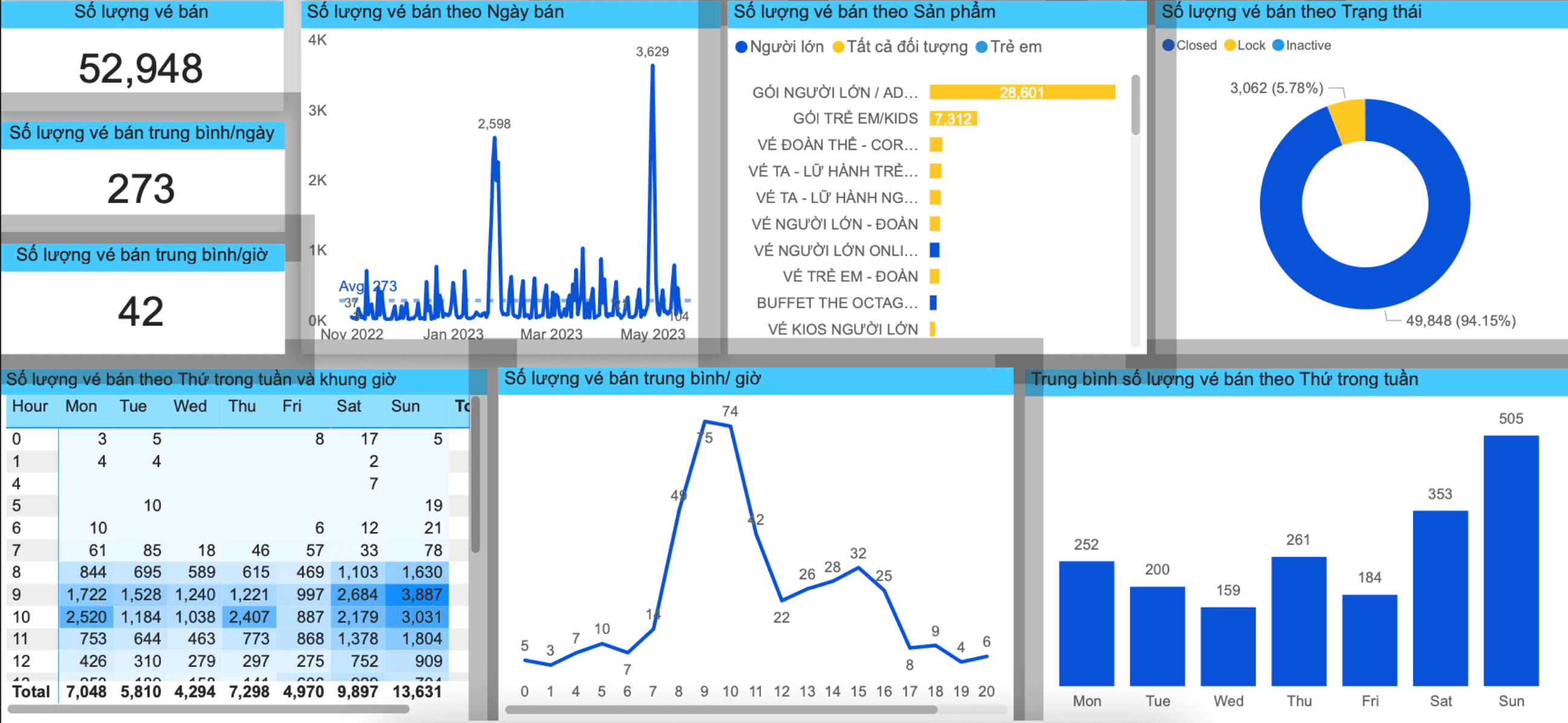Click the Avg 273 reference line label
Image resolution: width=1568 pixels, height=723 pixels.
pos(368,286)
